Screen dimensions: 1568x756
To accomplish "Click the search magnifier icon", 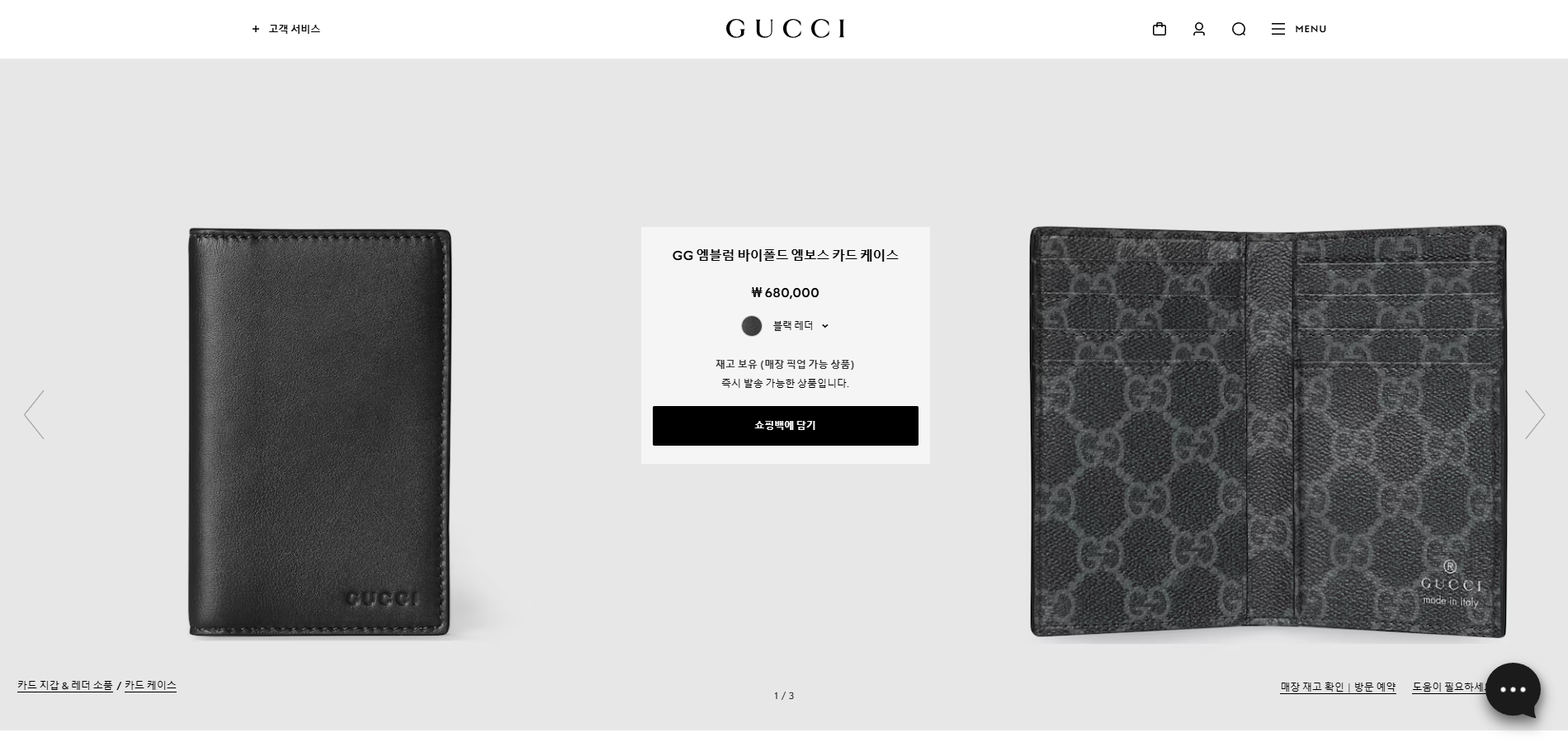I will point(1239,29).
